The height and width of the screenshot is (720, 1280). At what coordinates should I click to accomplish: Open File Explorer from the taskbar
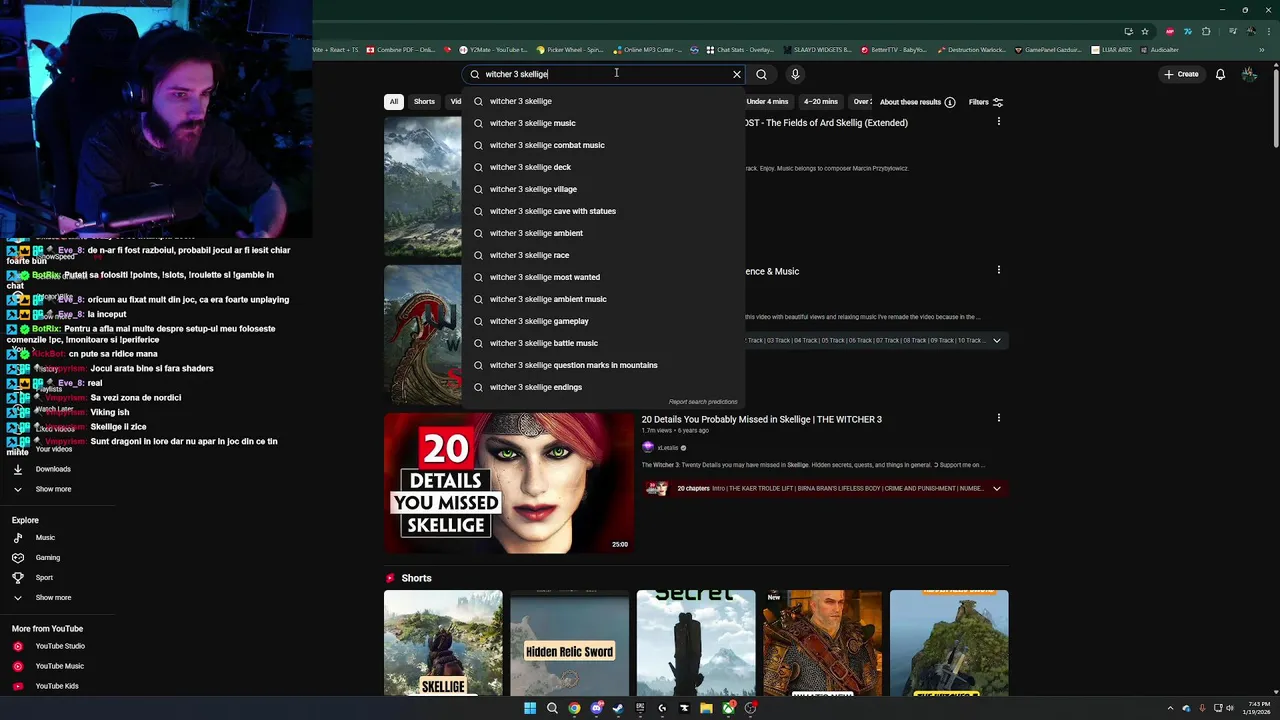[x=706, y=708]
